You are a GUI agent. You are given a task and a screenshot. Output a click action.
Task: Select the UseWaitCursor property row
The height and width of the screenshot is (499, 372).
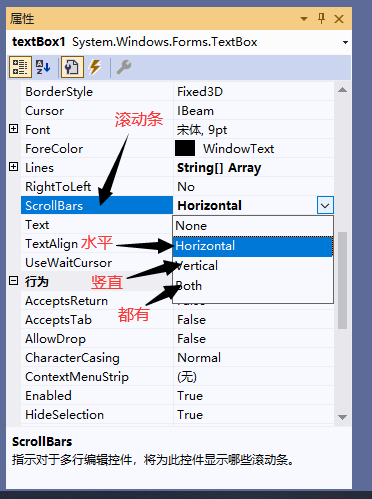coord(97,263)
